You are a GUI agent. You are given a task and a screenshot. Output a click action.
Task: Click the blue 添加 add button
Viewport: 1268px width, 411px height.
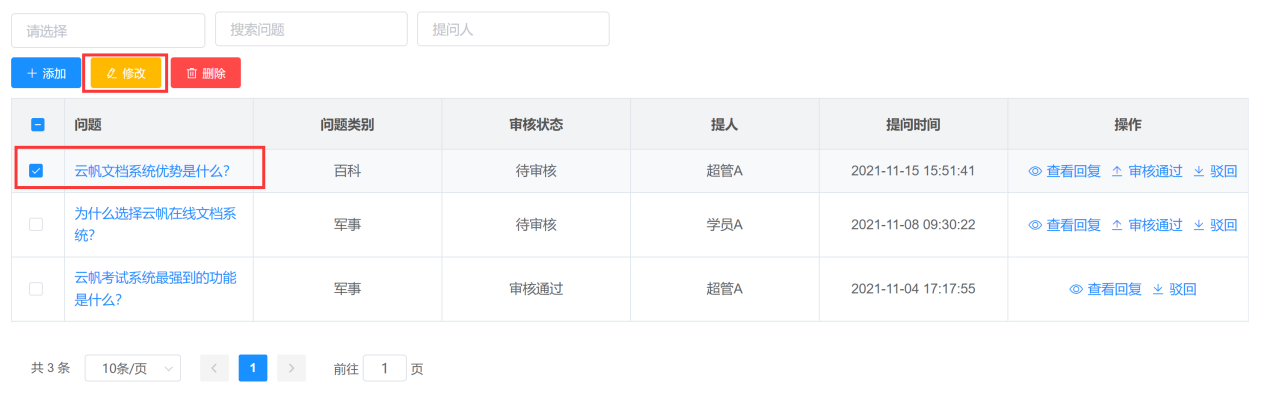(46, 73)
